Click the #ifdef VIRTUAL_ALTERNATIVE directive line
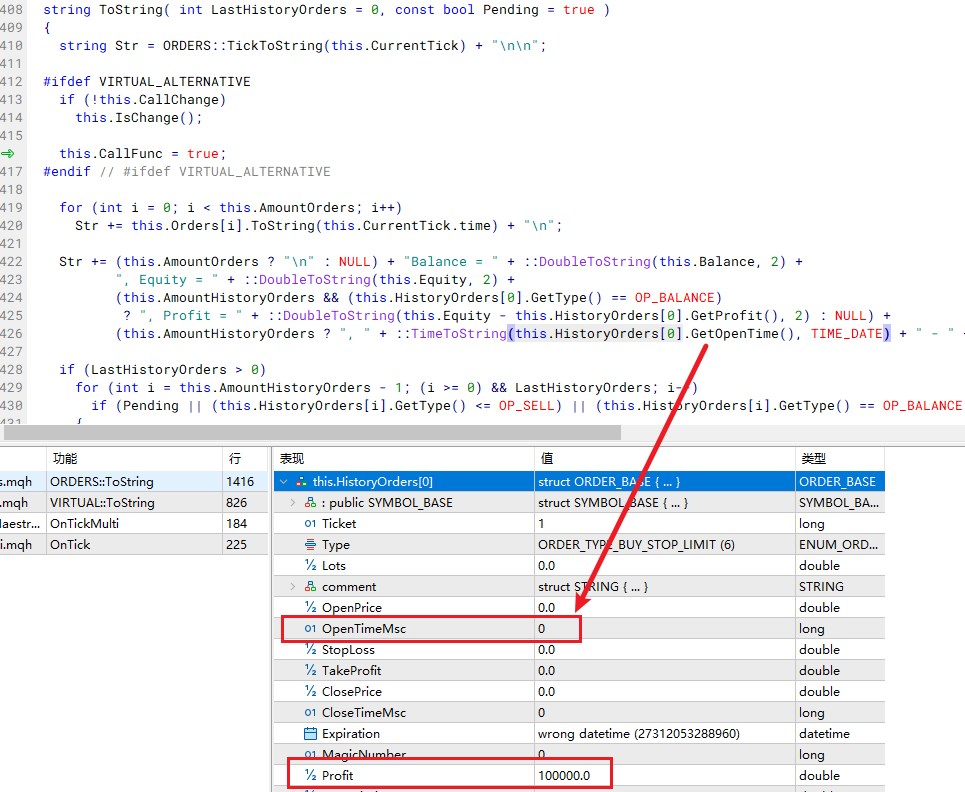The image size is (965, 792). pos(147,82)
